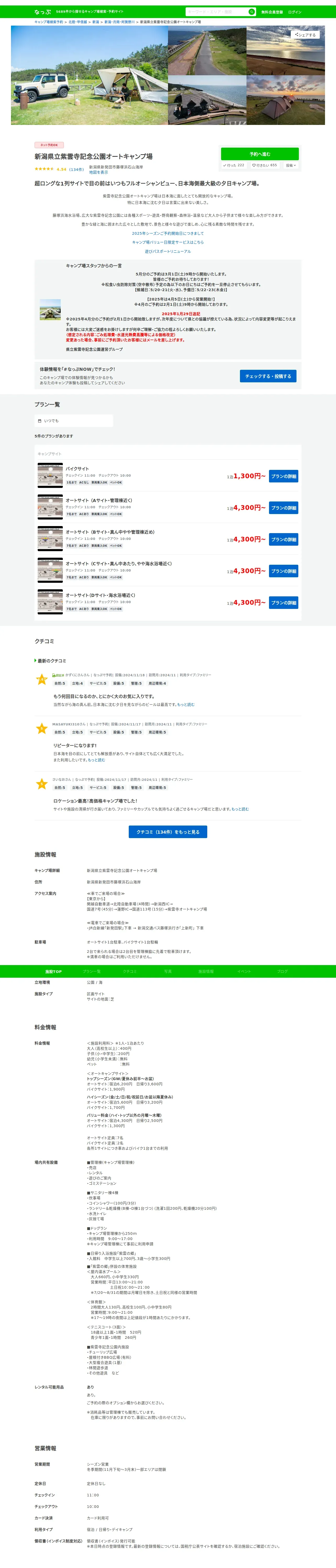Open the Aサイト・管理棟近く plan thumbnail
The image size is (336, 1568).
point(50,507)
